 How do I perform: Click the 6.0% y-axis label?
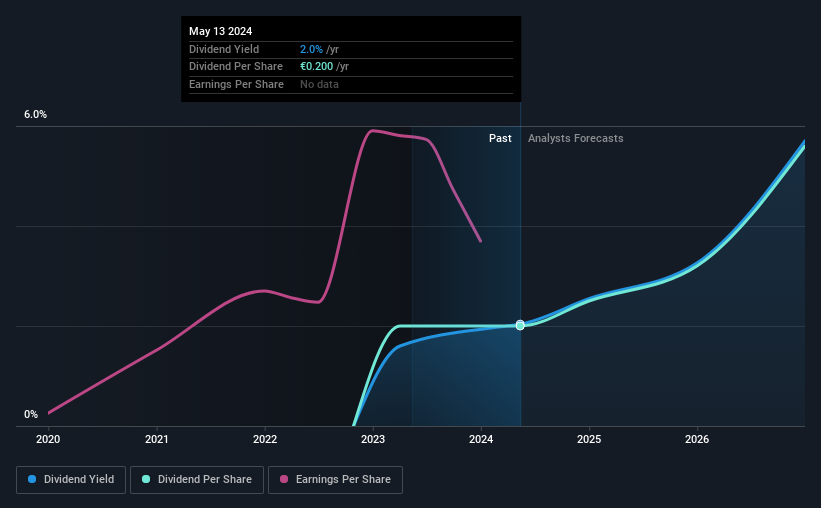[36, 115]
